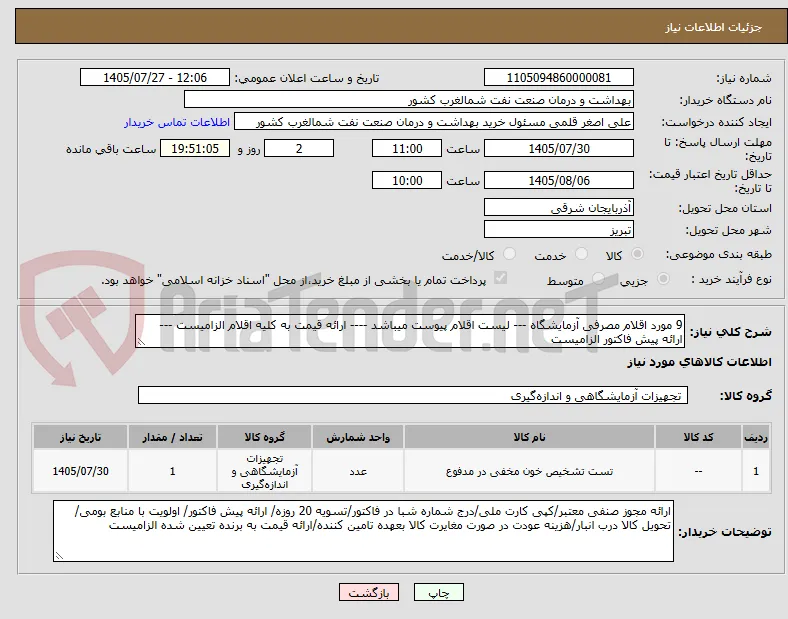
Task: Click the آذربایجان شرقی province field
Action: 558,208
